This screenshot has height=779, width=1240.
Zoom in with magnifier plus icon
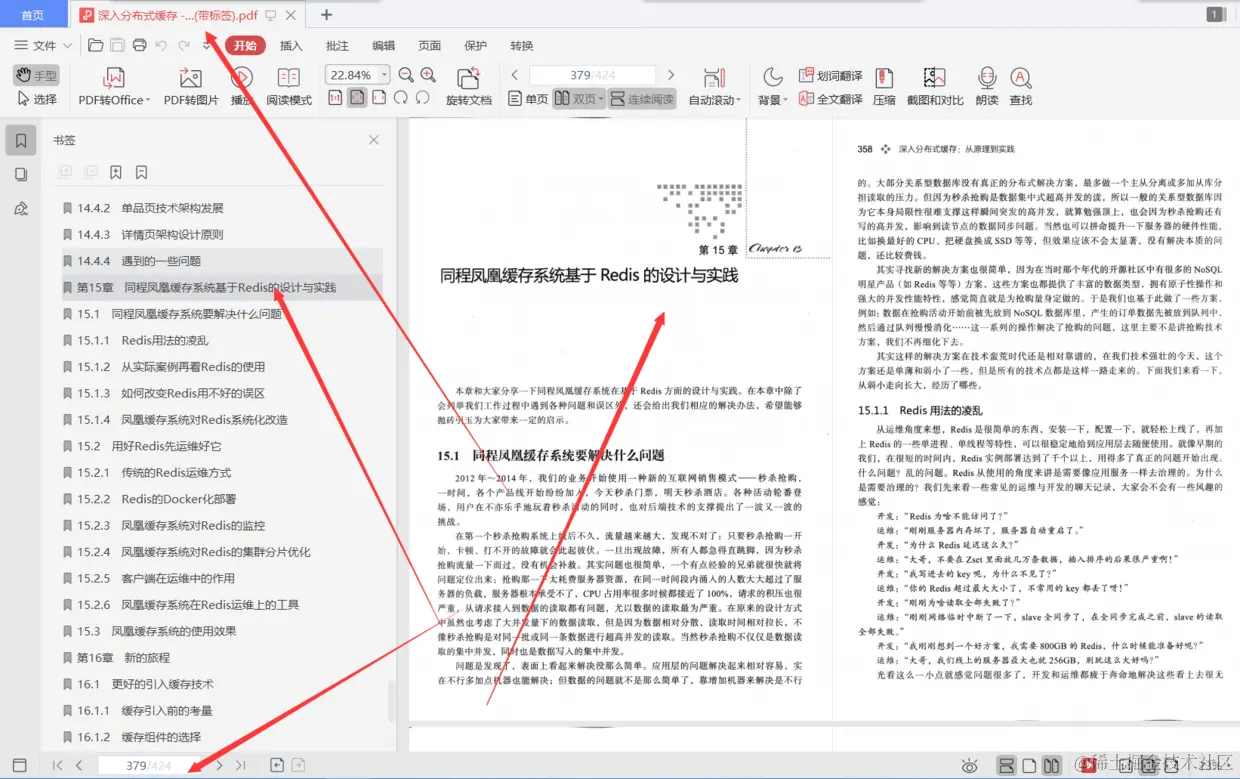coord(428,75)
